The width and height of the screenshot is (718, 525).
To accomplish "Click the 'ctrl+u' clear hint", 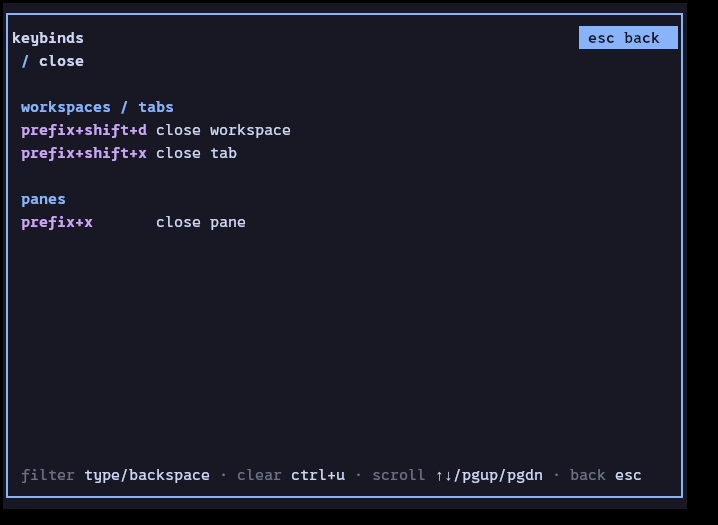I will [x=318, y=475].
